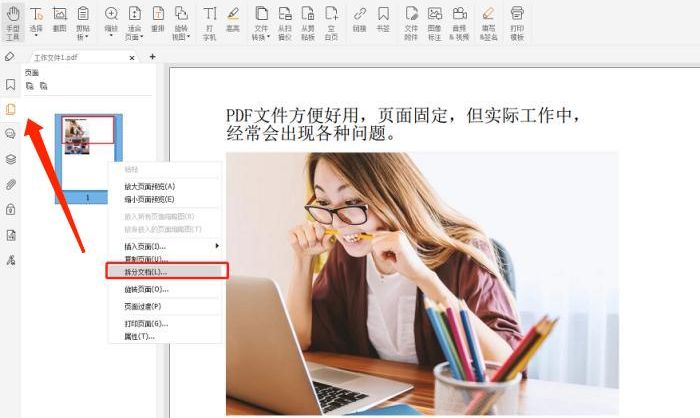
Task: Open the Attachments paperclip side panel
Action: click(11, 184)
